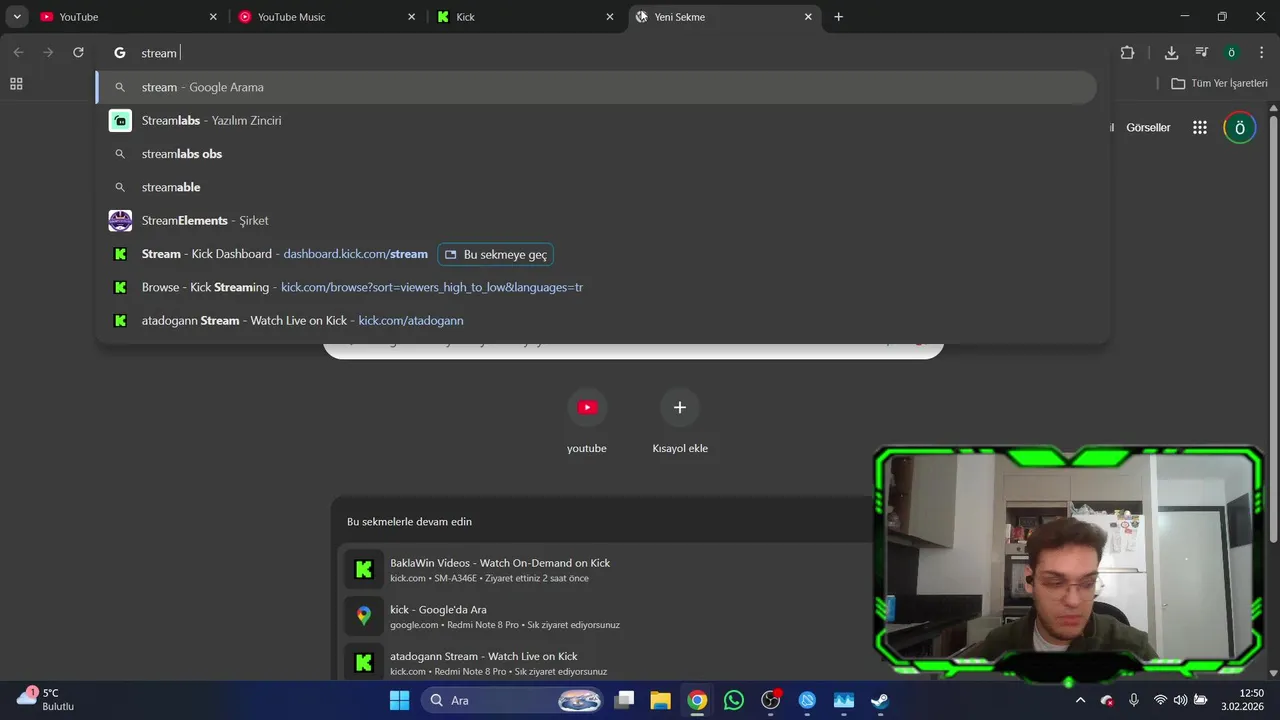This screenshot has width=1280, height=720.
Task: Open the Google apps grid icon
Action: 1200,128
